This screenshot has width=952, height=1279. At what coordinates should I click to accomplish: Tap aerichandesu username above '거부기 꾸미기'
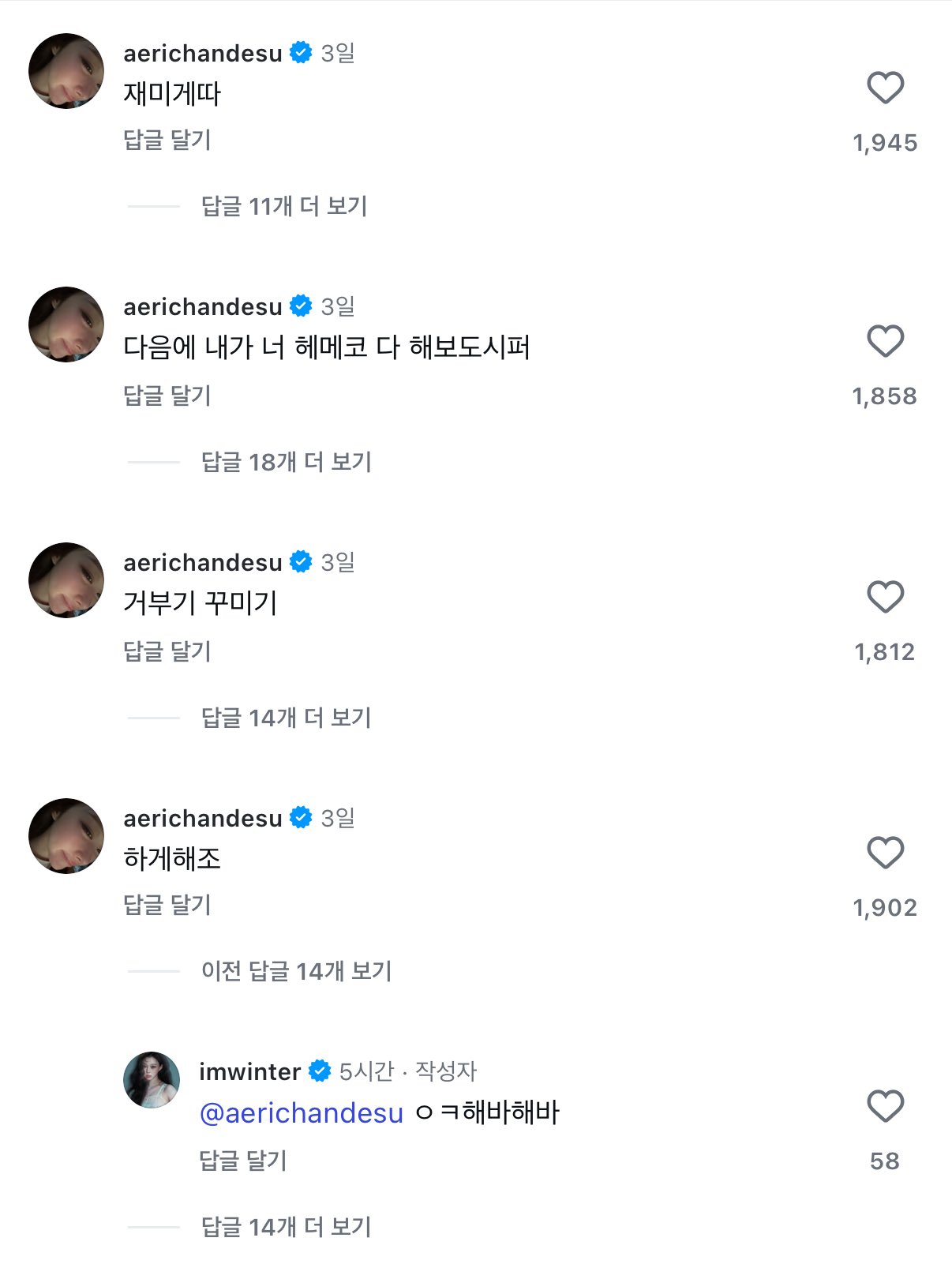click(203, 562)
